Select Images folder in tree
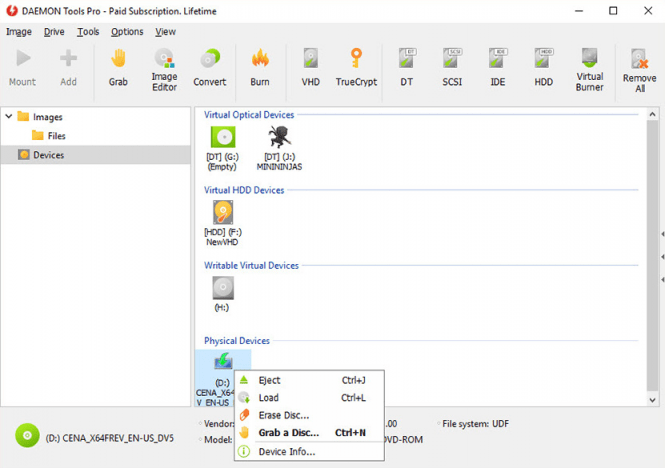The image size is (665, 468). click(x=40, y=117)
